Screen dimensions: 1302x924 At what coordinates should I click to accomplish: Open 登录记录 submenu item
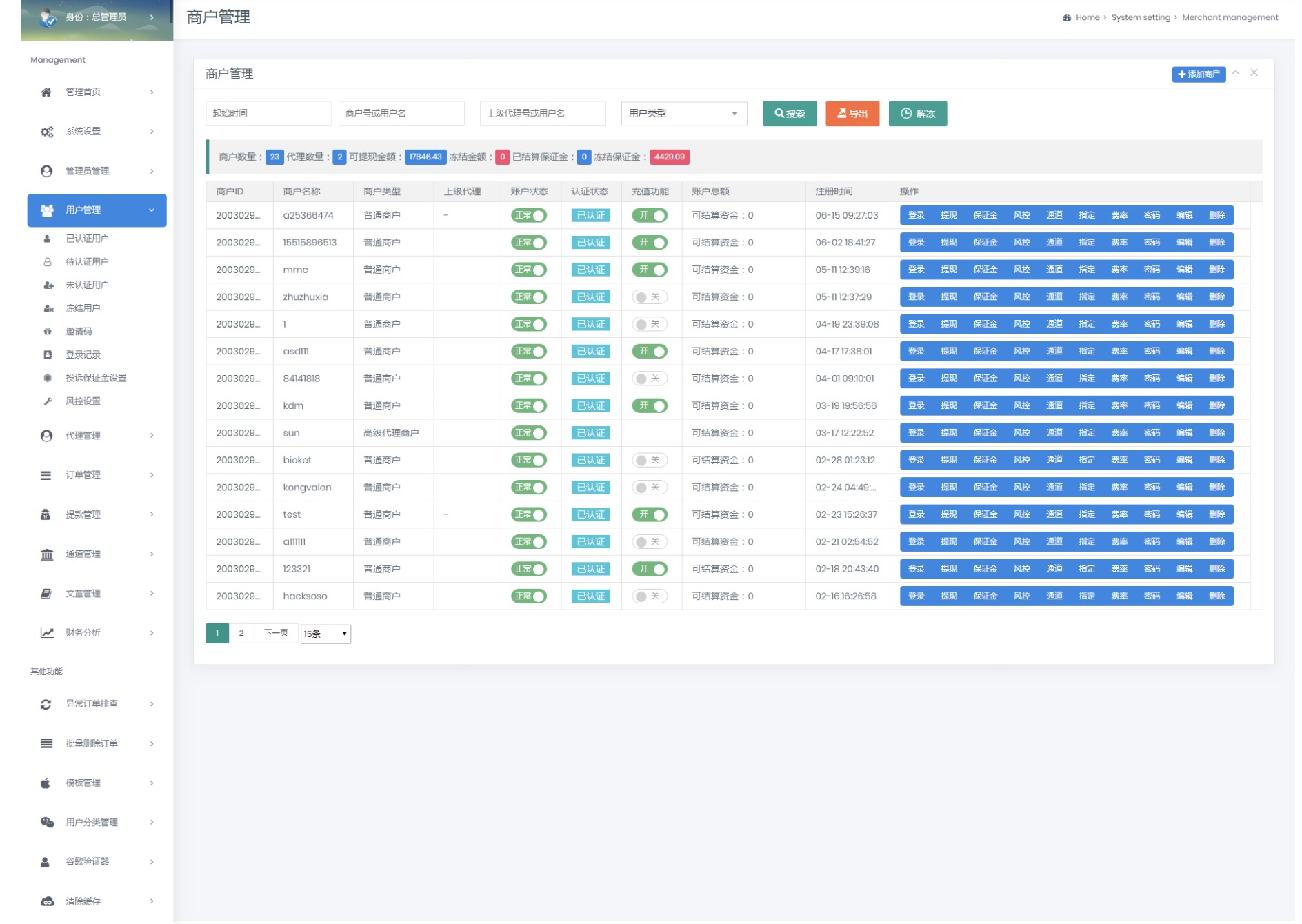click(x=83, y=354)
